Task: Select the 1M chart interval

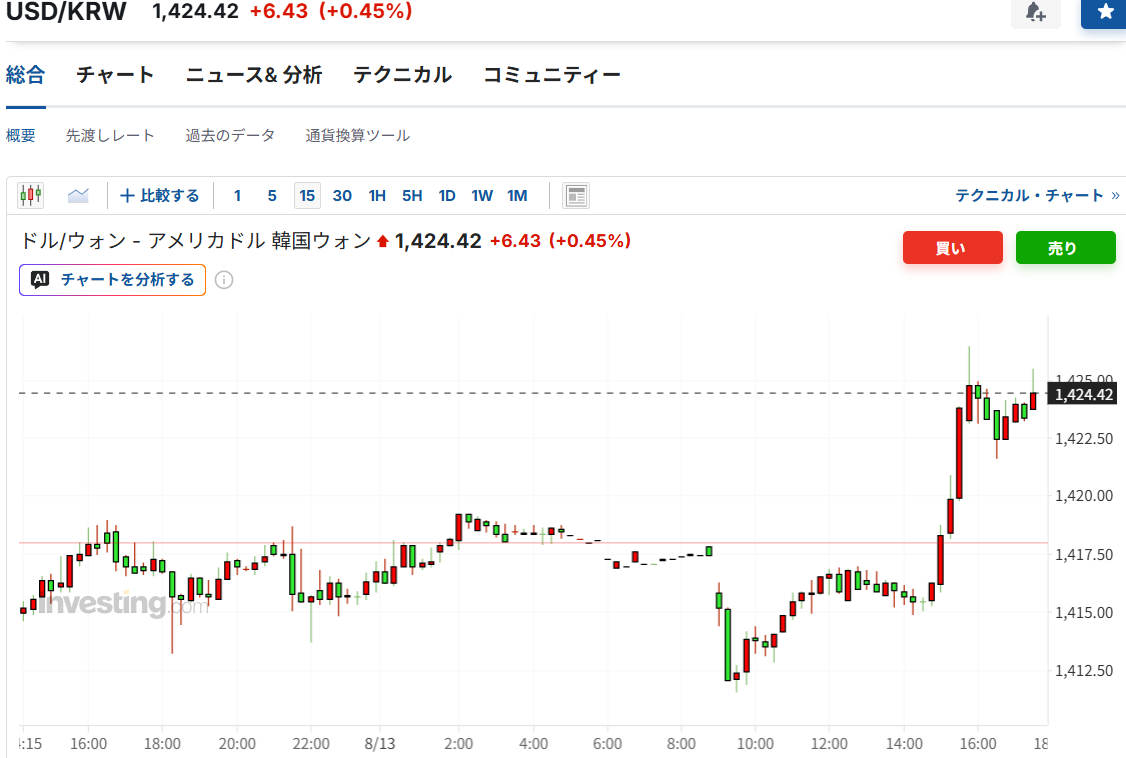Action: pyautogui.click(x=517, y=195)
